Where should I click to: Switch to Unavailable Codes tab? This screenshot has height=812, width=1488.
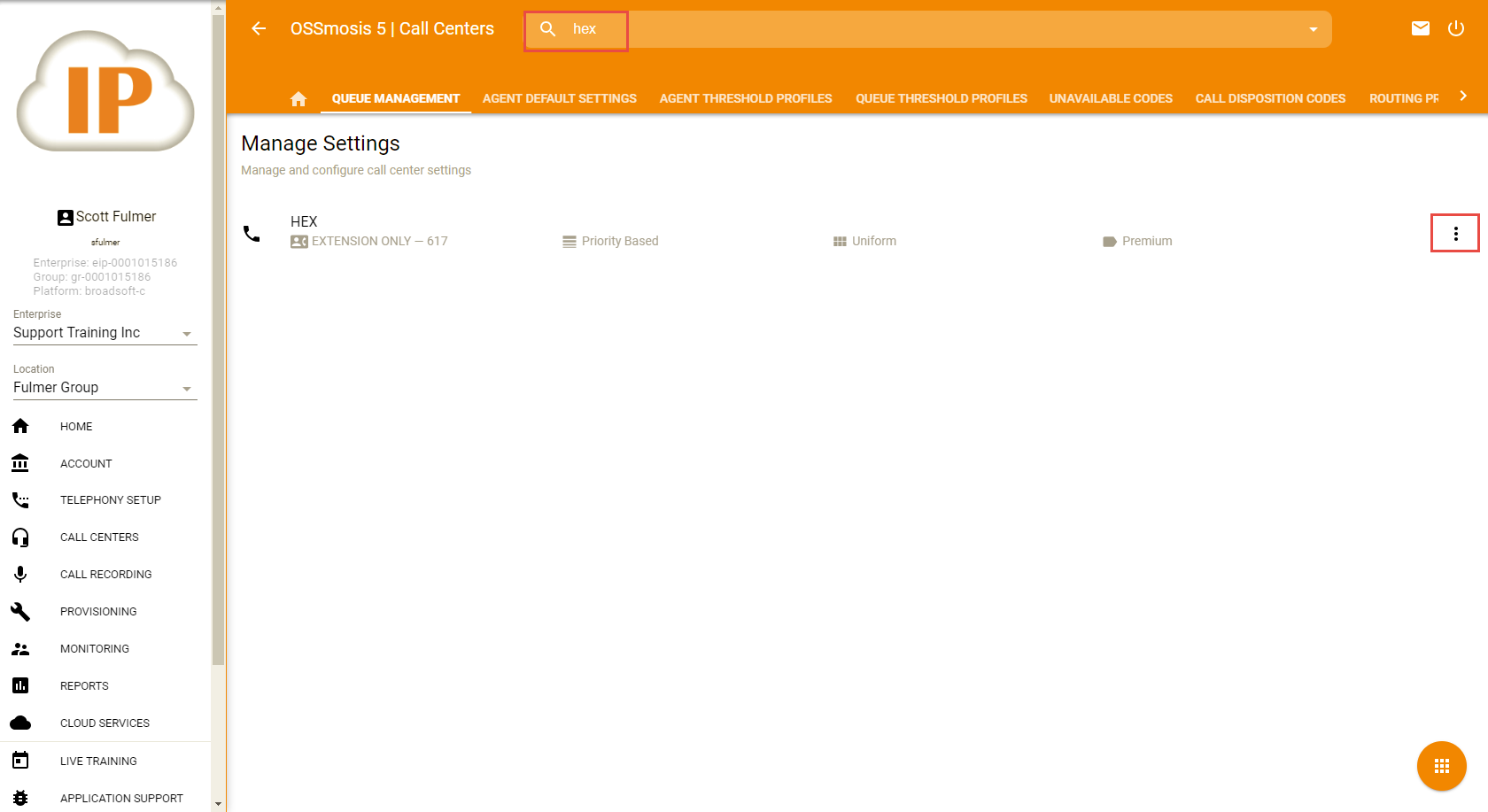1110,98
